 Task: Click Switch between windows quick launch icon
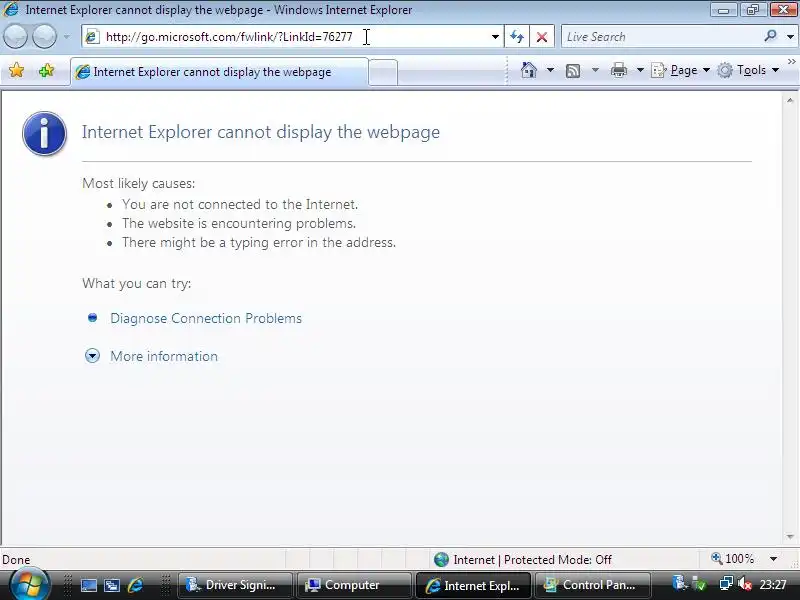click(112, 585)
